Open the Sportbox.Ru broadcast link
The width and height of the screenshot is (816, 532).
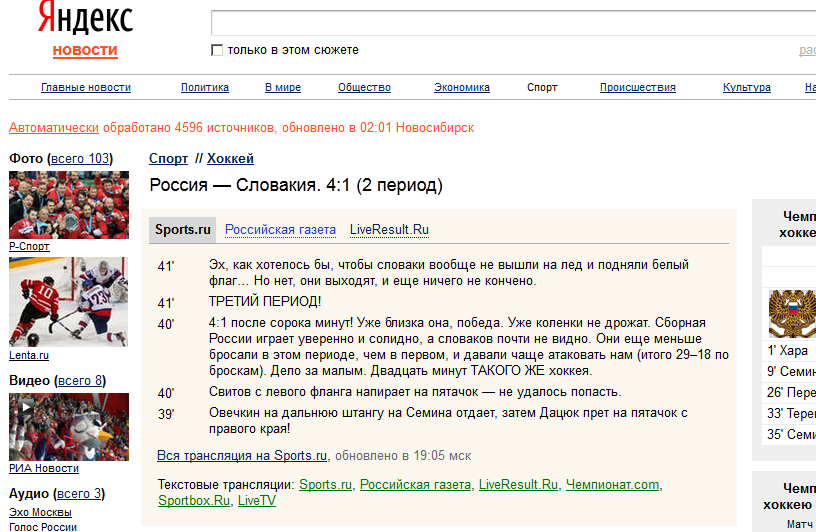(x=194, y=501)
